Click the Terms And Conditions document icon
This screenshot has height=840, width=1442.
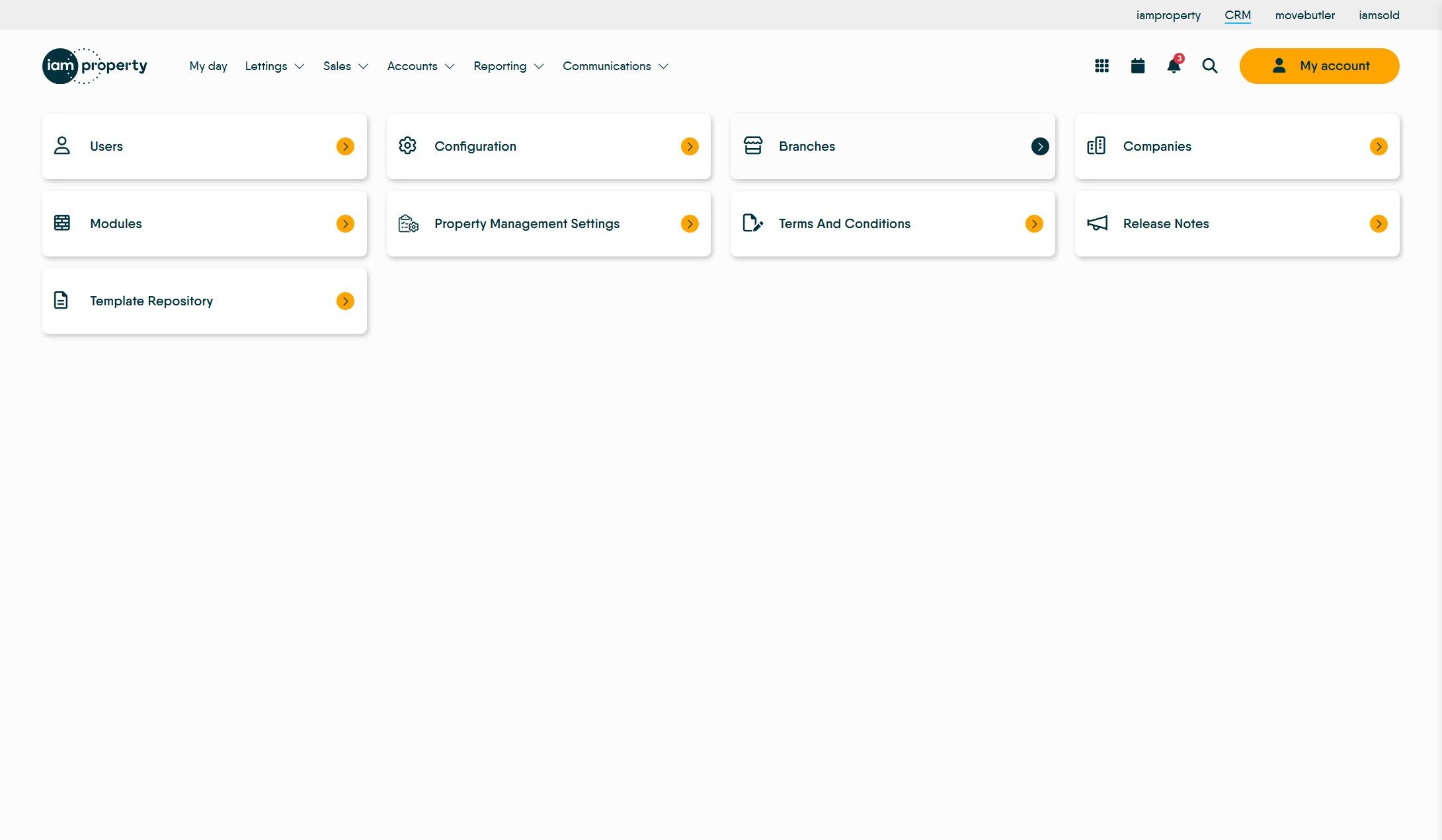pos(752,223)
